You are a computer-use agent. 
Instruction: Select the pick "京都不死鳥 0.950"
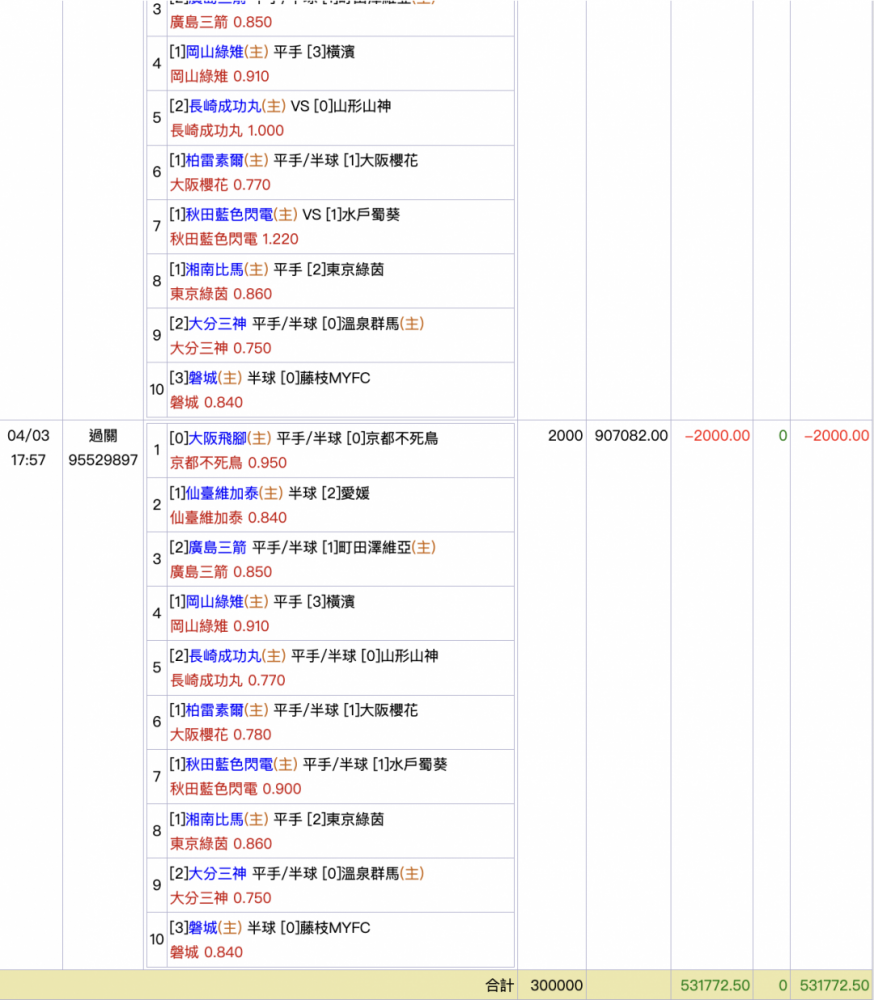pos(228,463)
